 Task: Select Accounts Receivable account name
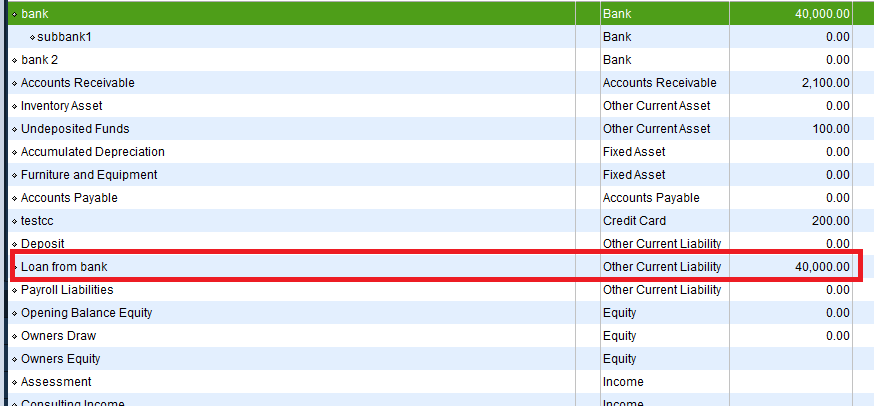[x=77, y=83]
